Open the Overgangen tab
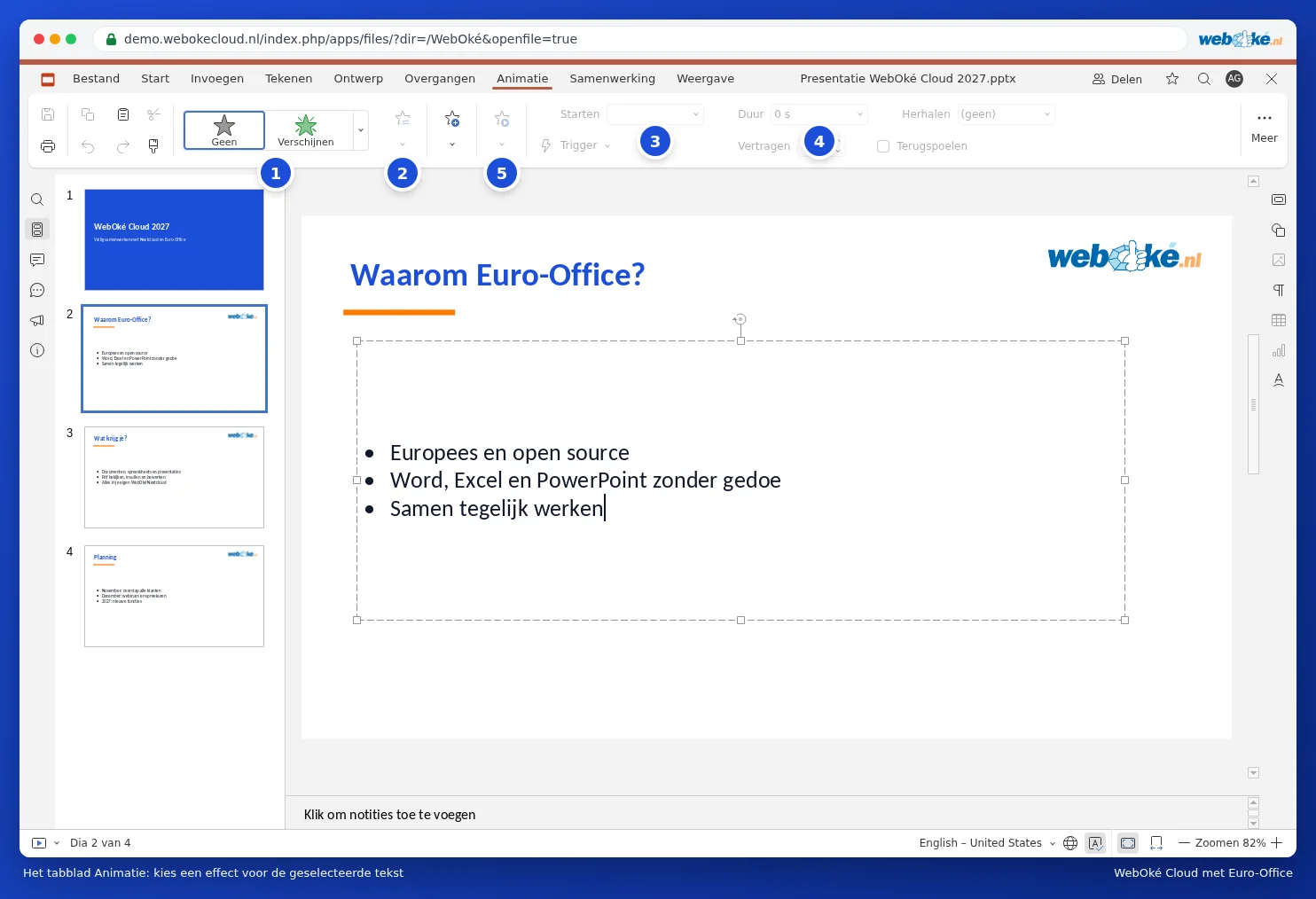 pos(440,79)
